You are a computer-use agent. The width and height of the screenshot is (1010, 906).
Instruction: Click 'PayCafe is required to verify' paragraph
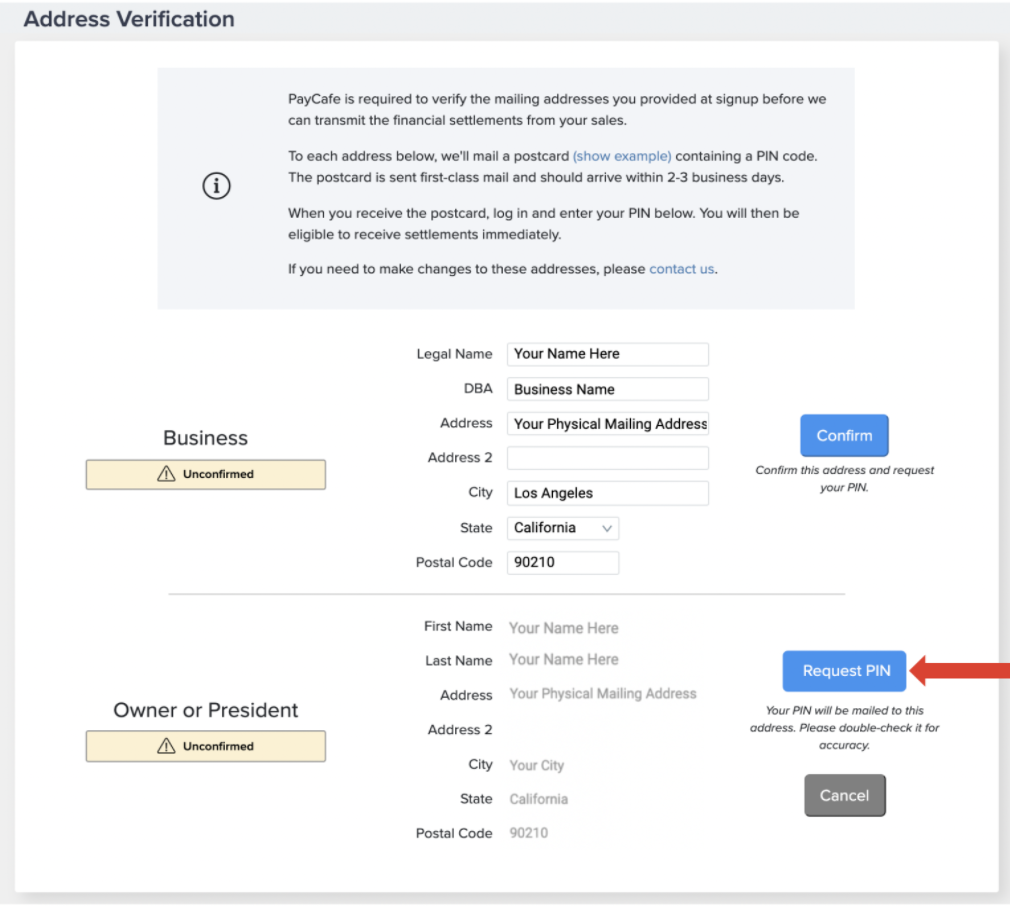pos(557,109)
